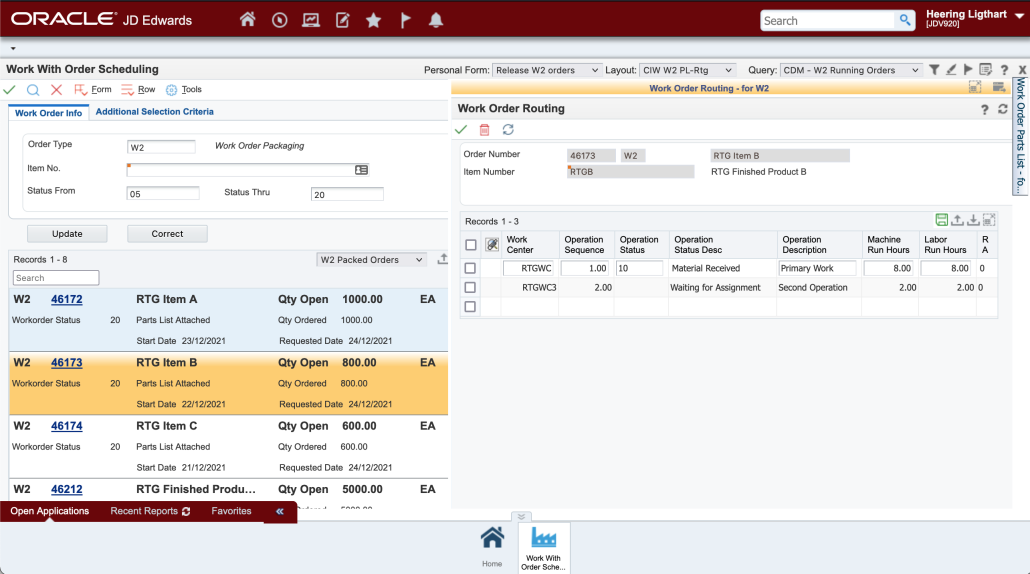This screenshot has width=1030, height=574.
Task: Toggle the select-all grid header checkbox
Action: pos(470,245)
